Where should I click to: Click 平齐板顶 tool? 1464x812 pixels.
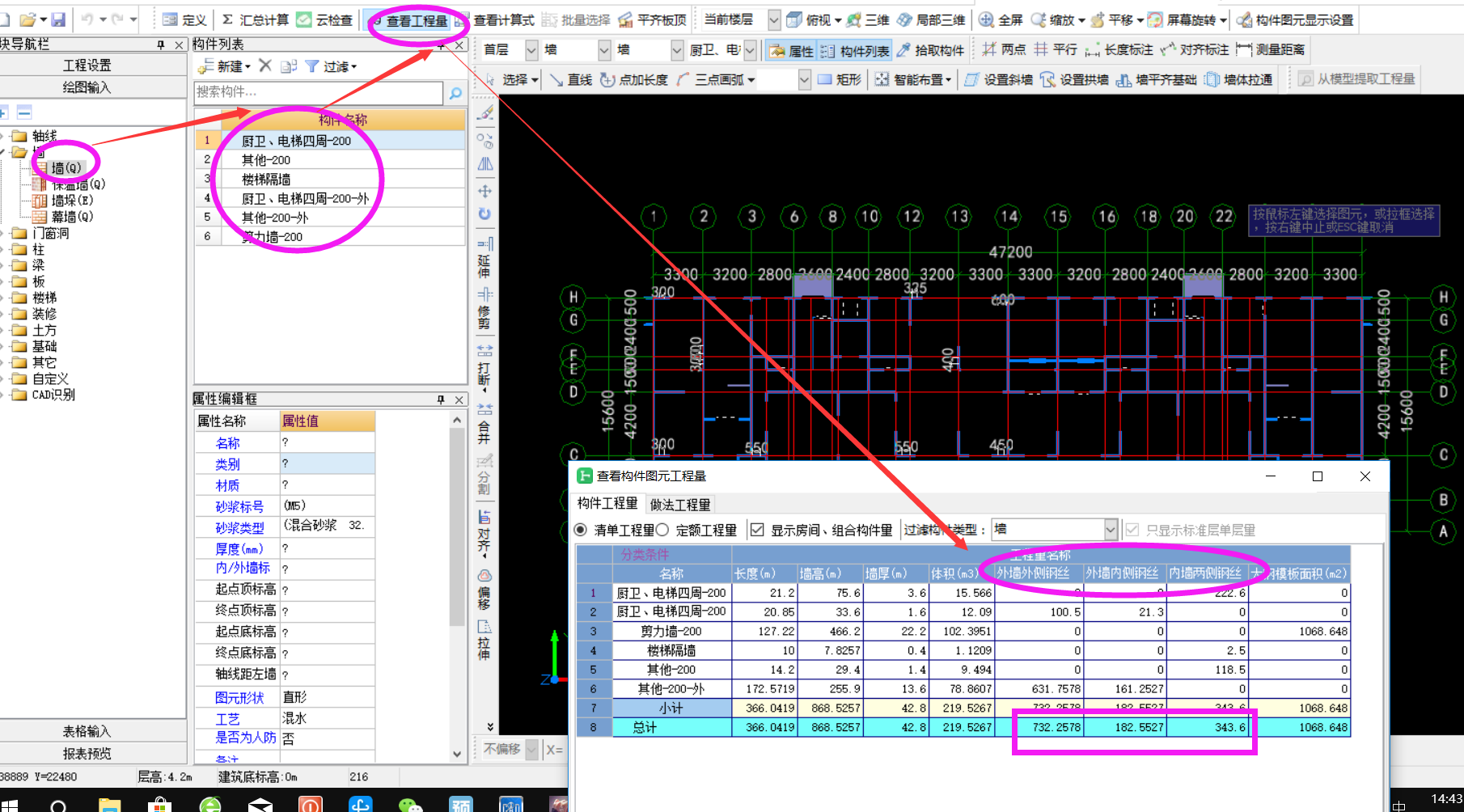652,19
